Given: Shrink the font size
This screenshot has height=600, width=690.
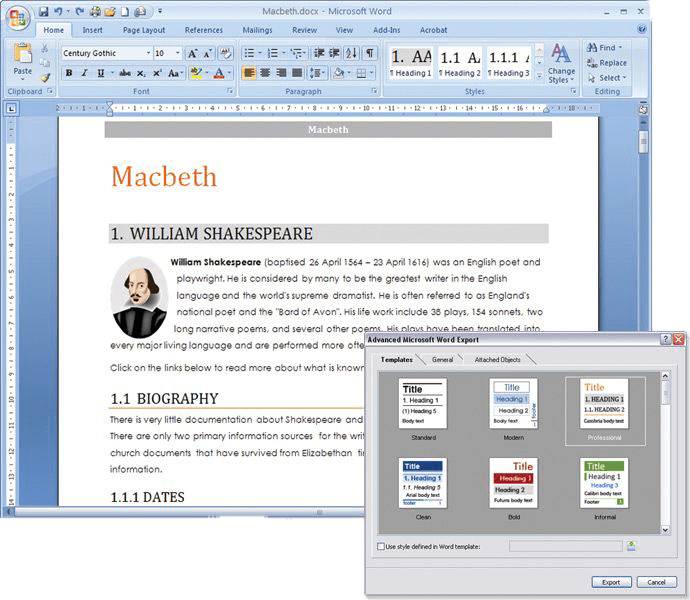Looking at the screenshot, I should tap(207, 53).
